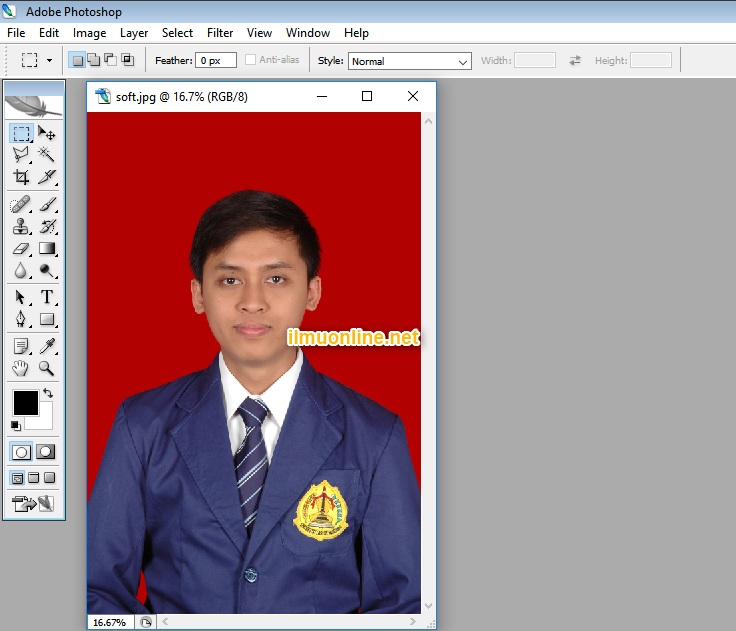Select the Move tool

click(46, 133)
